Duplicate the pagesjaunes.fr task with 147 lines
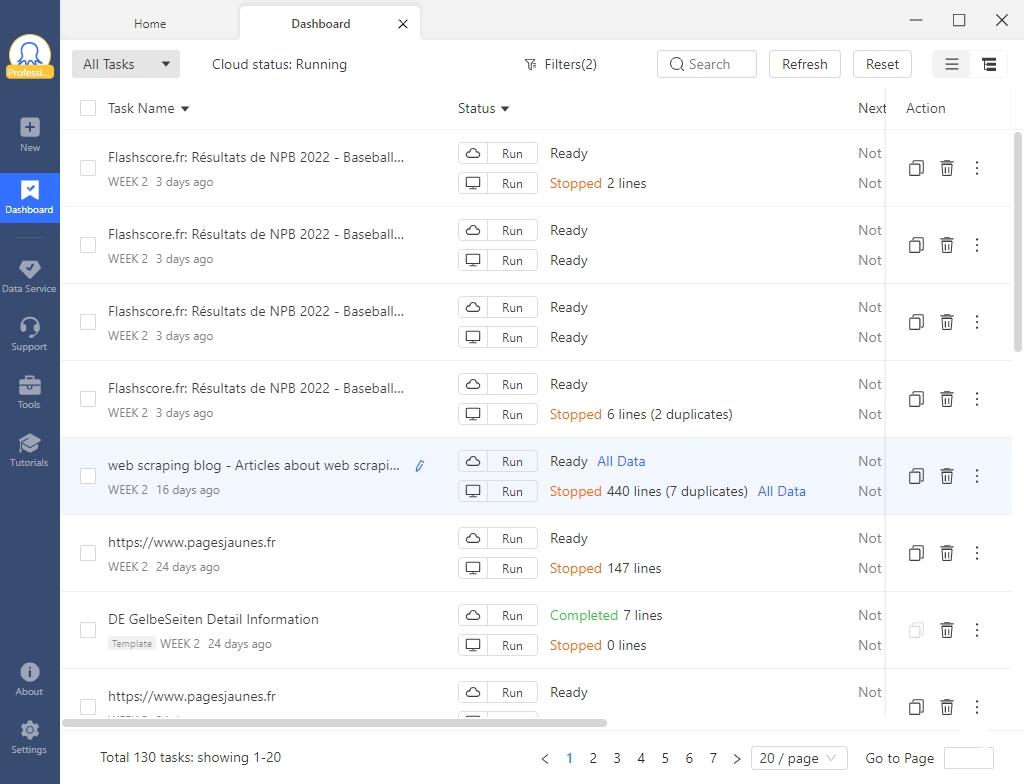The image size is (1024, 784). (916, 553)
